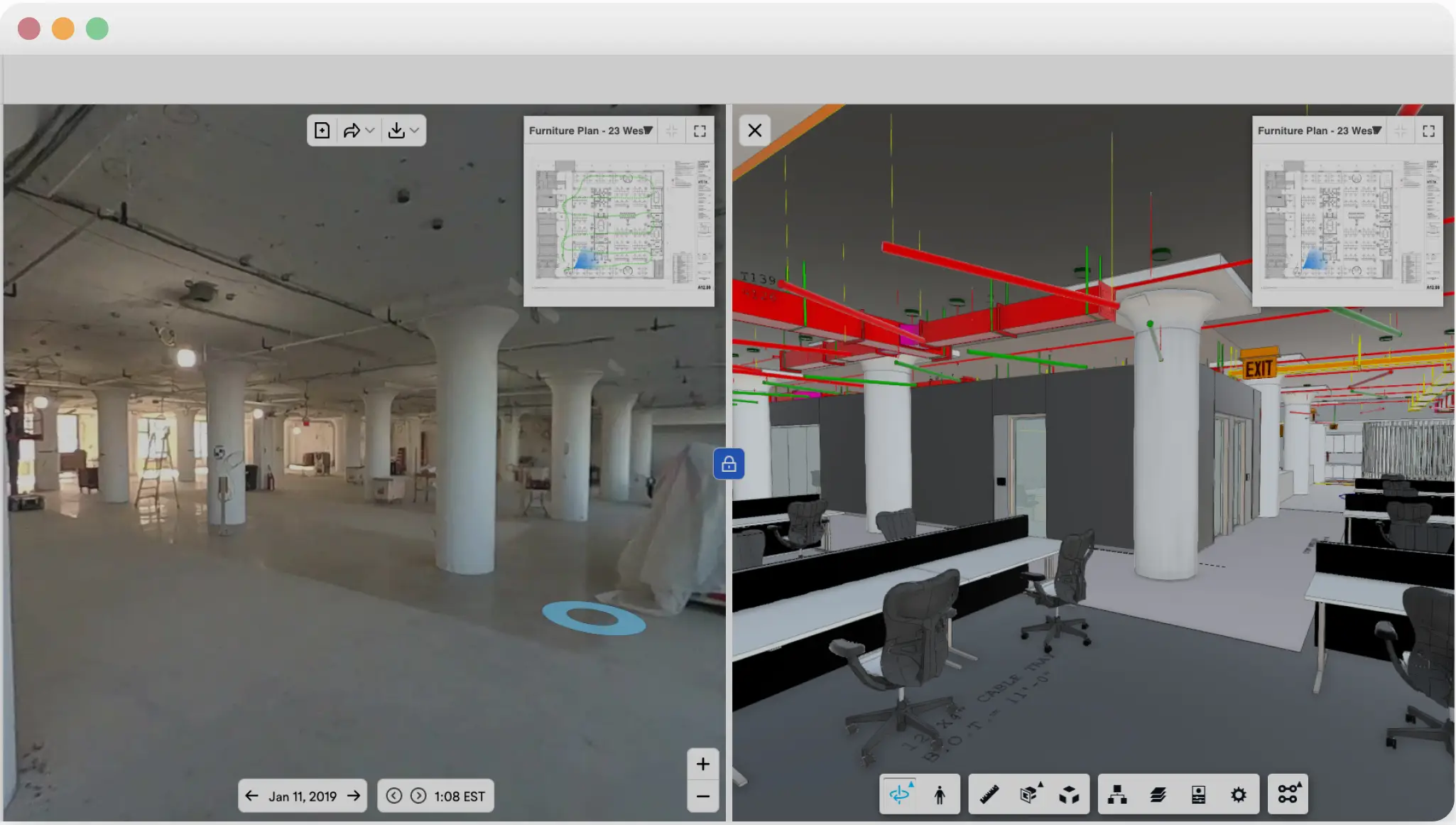
Task: Click the left floor plan minimap thumbnail
Action: coord(618,224)
